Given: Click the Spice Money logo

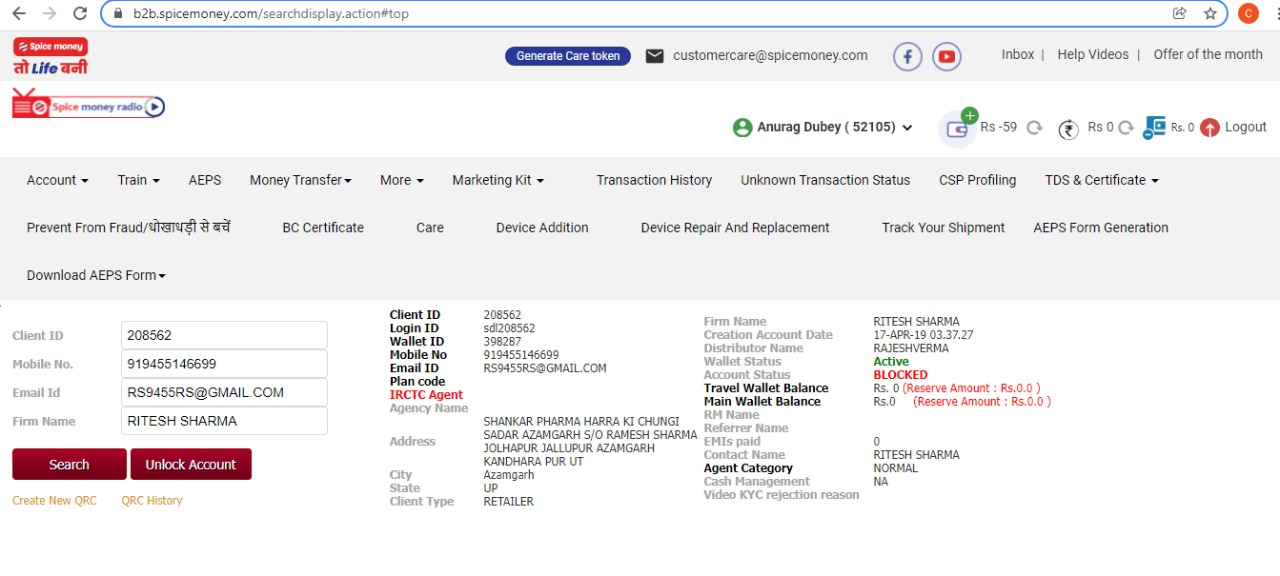Looking at the screenshot, I should point(50,56).
